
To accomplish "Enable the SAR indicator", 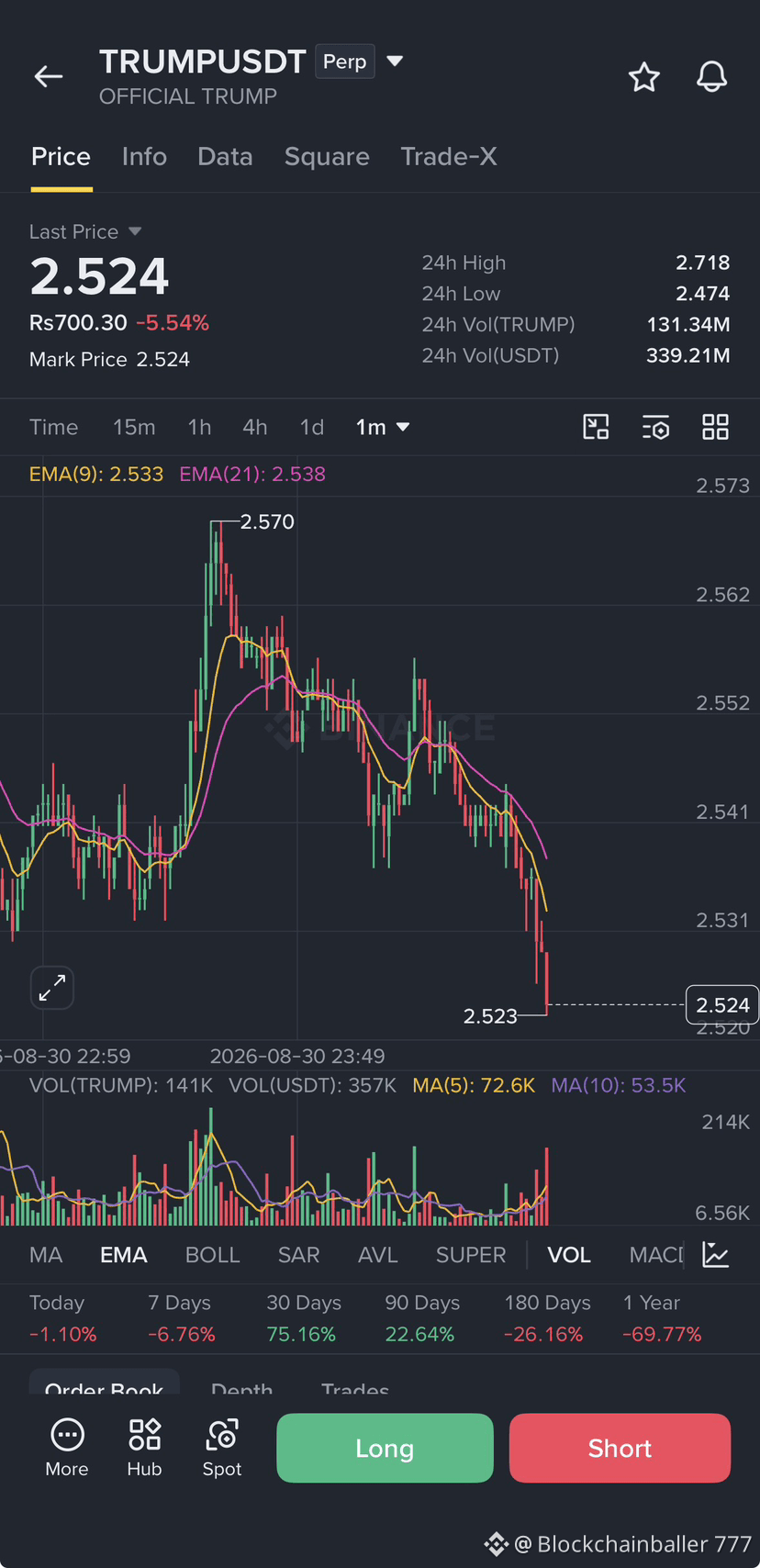I will 299,1255.
